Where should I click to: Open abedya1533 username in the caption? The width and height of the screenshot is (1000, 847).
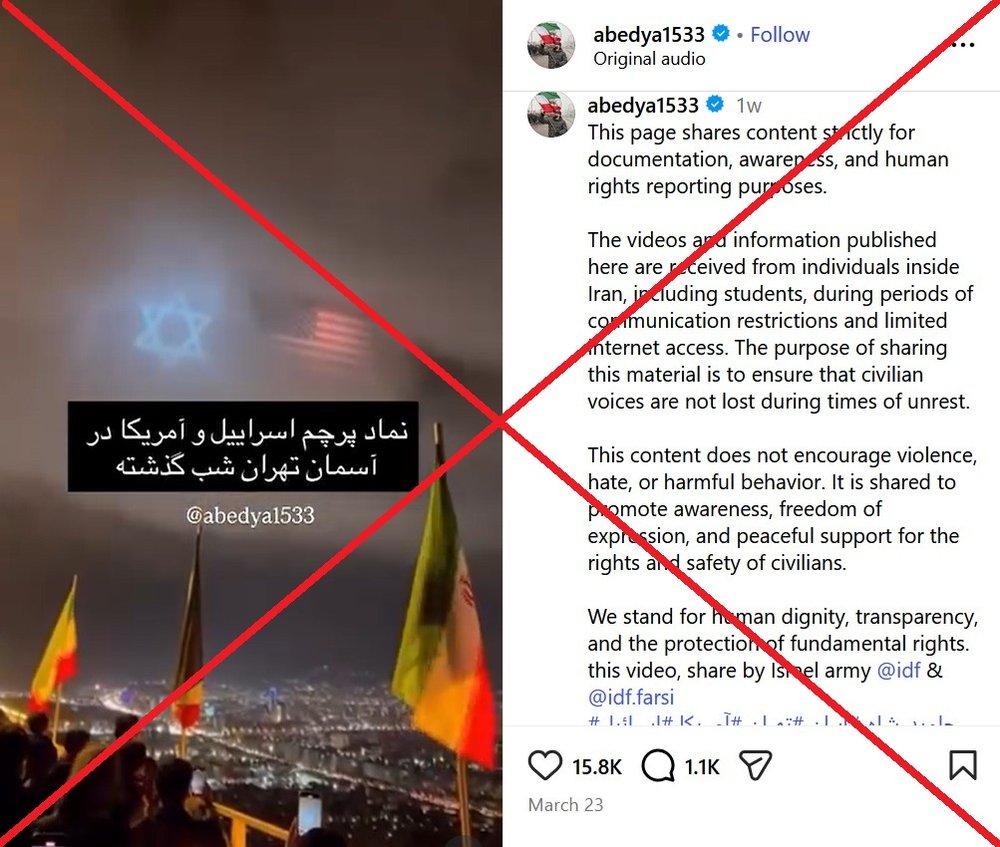point(643,105)
